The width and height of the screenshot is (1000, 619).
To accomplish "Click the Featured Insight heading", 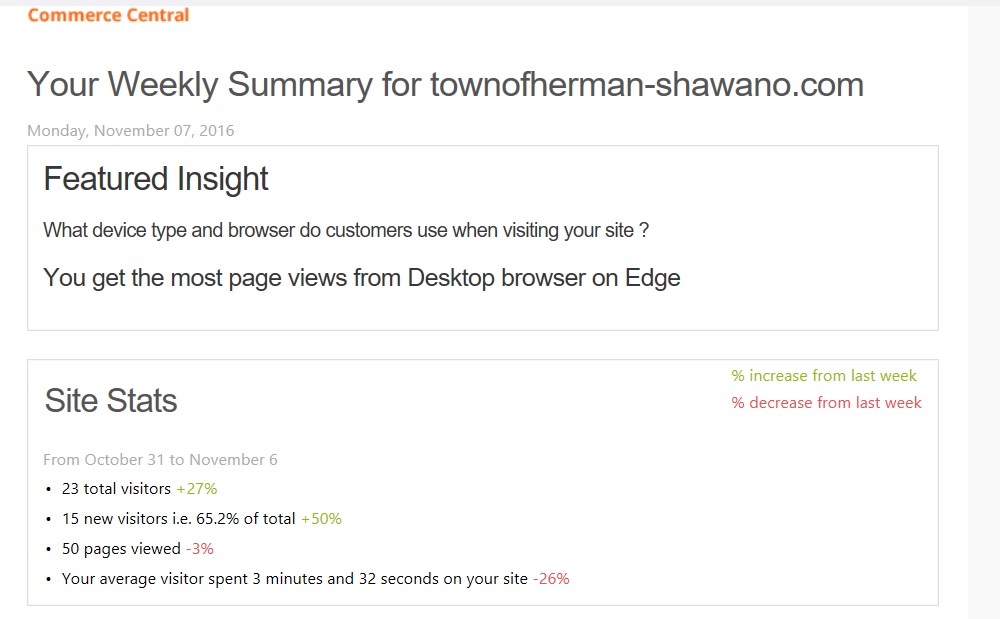I will tap(156, 179).
